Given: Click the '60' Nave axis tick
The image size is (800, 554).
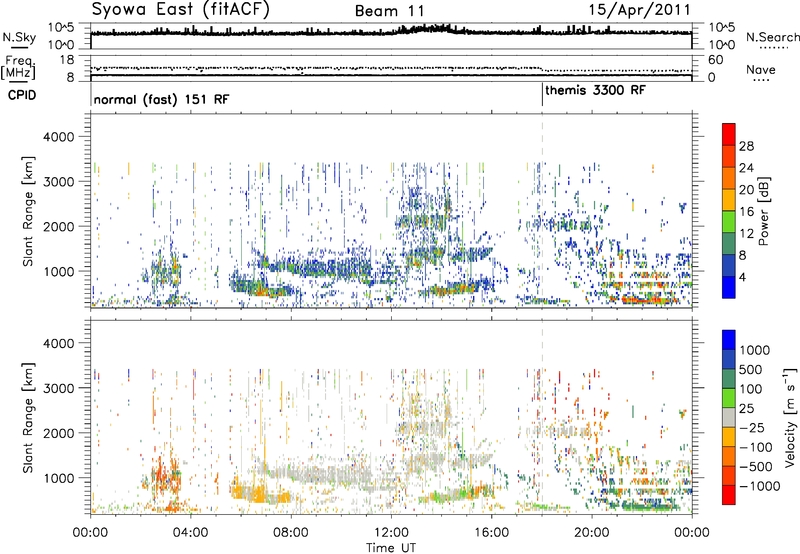Looking at the screenshot, I should click(716, 60).
